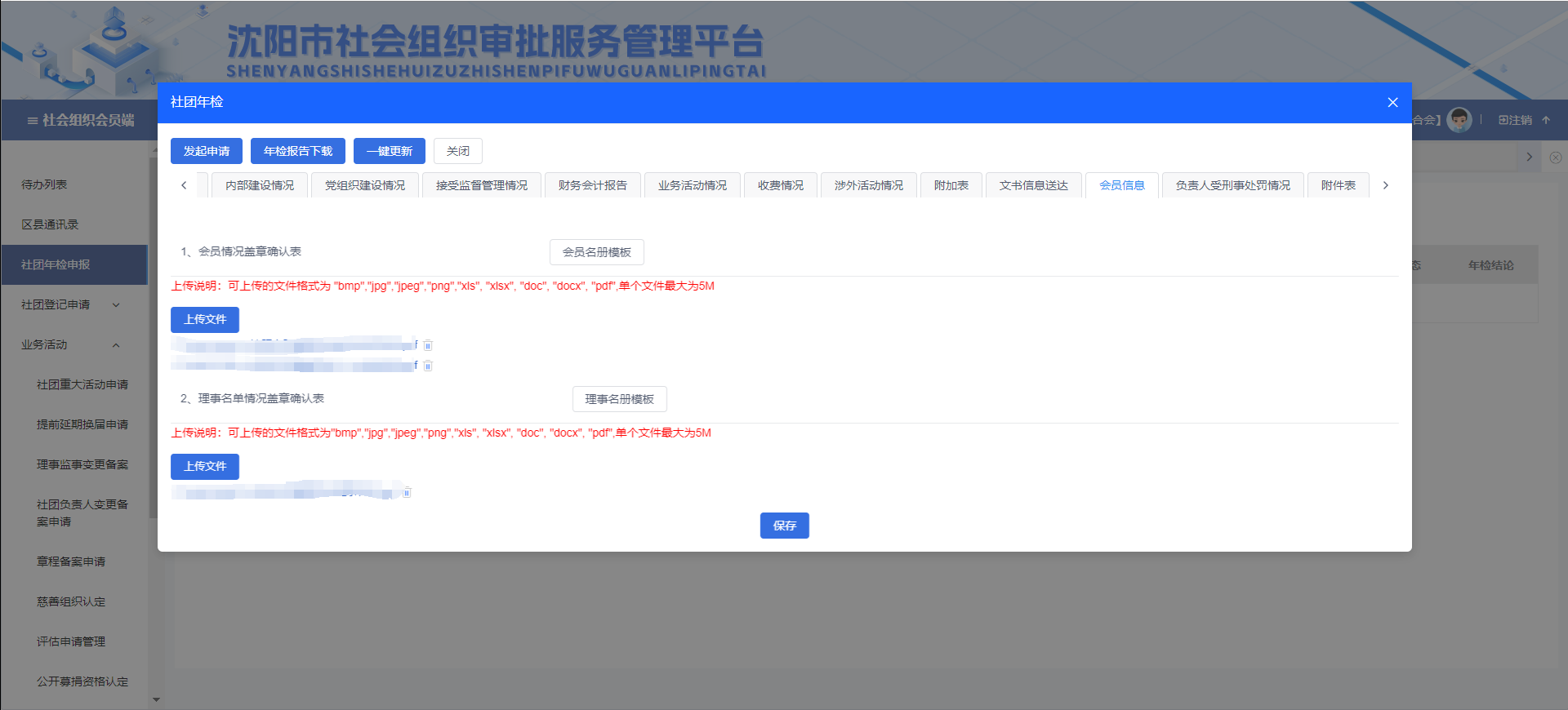Open the 附件表 tab
Viewport: 1568px width, 710px height.
pyautogui.click(x=1338, y=185)
